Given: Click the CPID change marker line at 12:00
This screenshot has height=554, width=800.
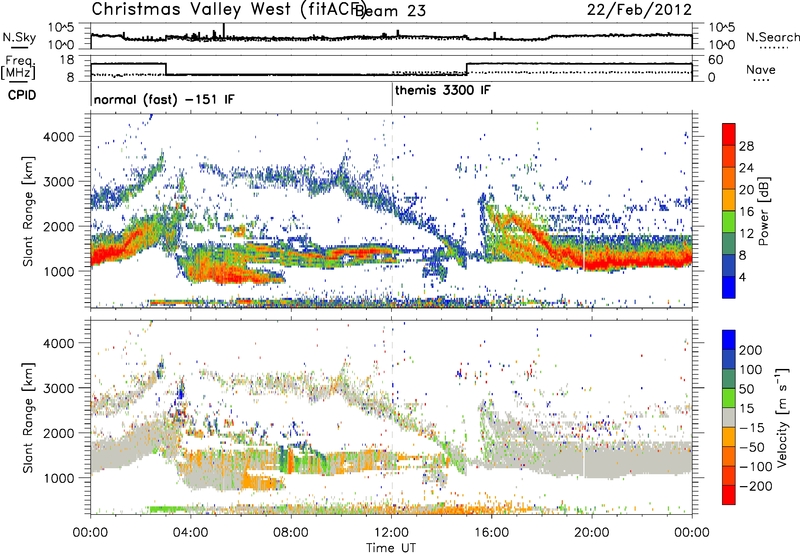Looking at the screenshot, I should tap(392, 94).
